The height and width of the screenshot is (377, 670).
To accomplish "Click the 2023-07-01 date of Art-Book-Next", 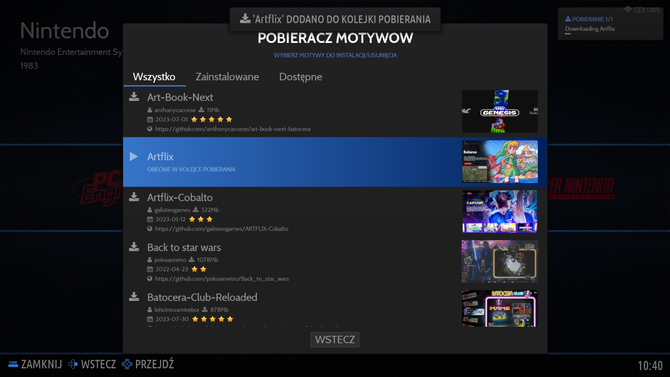I will (x=171, y=119).
